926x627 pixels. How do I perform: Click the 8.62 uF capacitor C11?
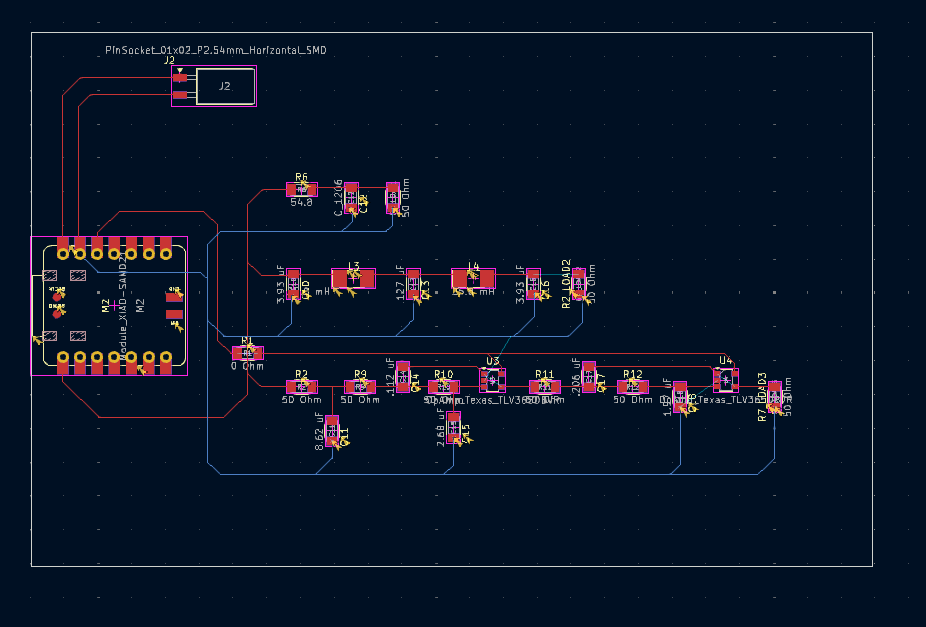[x=333, y=430]
